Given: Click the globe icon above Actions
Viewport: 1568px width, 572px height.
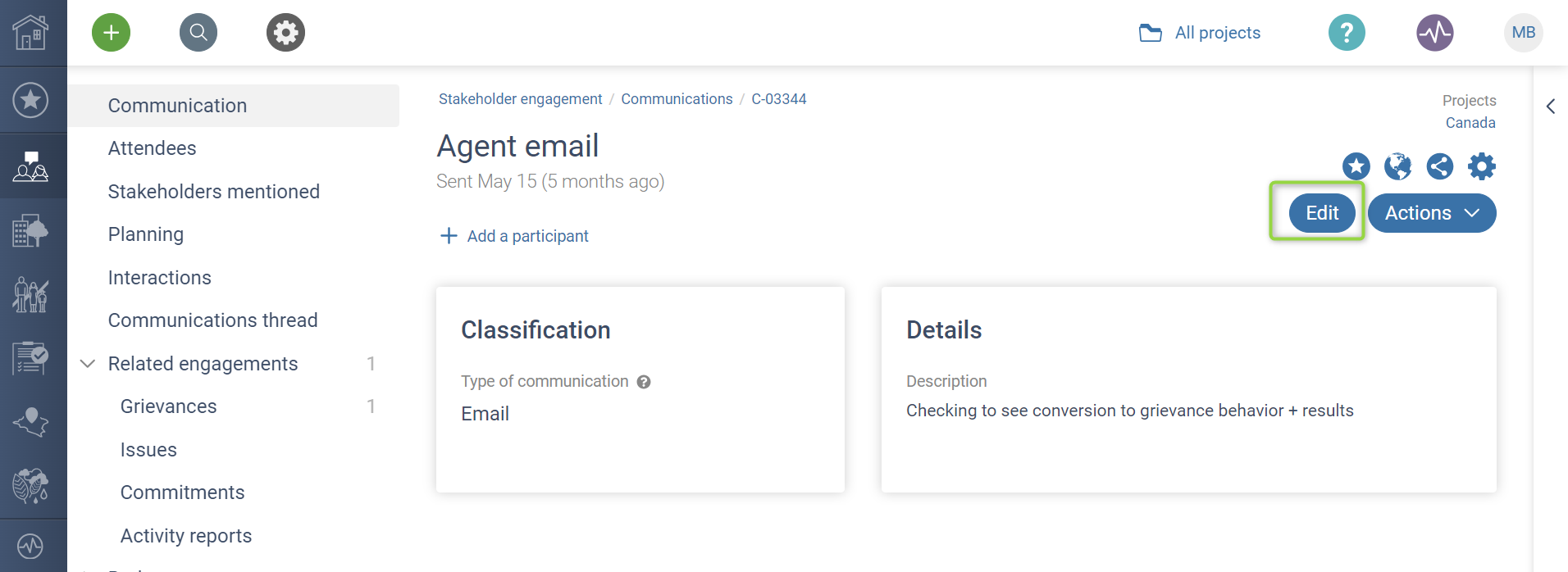Looking at the screenshot, I should [x=1398, y=166].
